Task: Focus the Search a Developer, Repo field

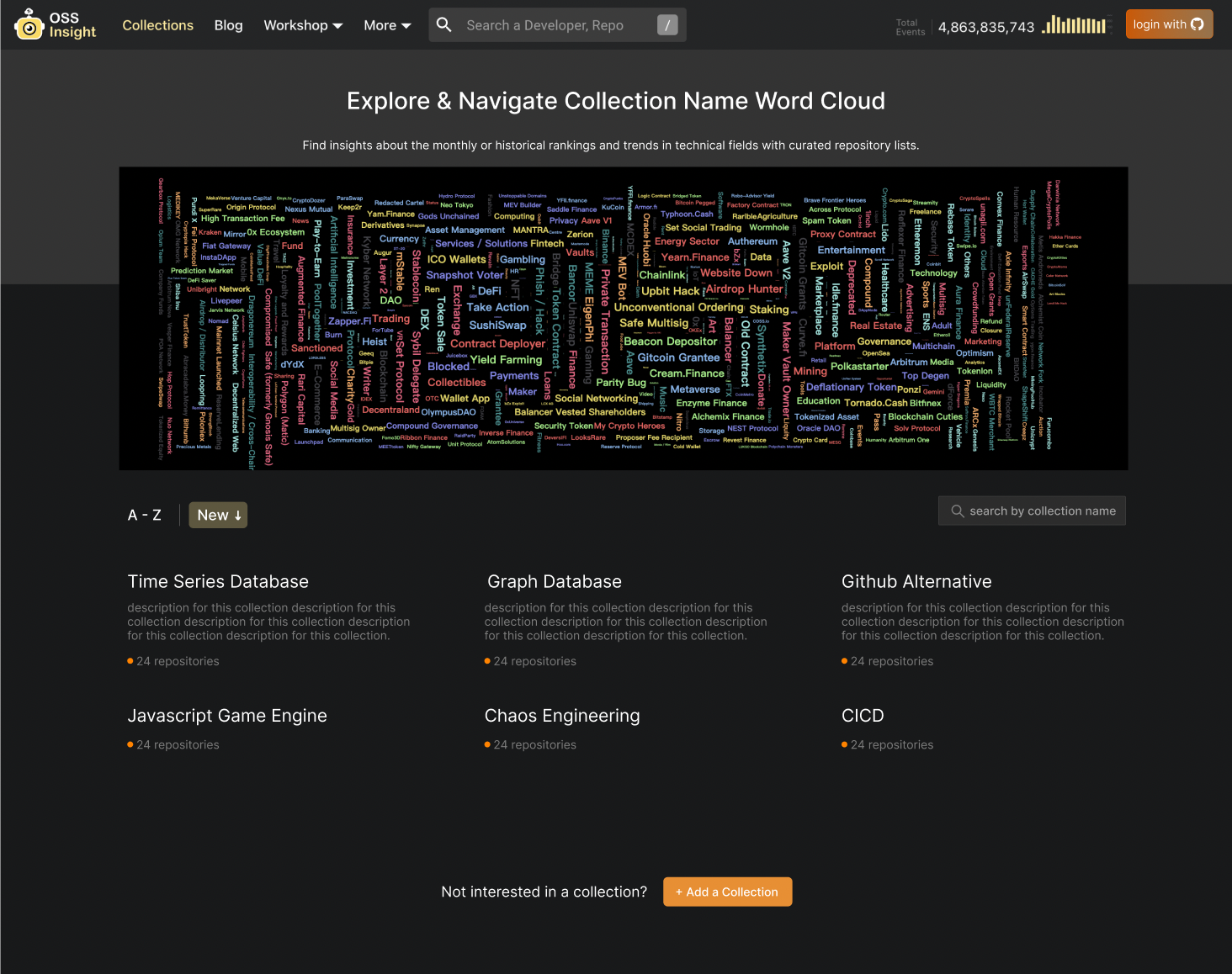Action: pyautogui.click(x=557, y=25)
